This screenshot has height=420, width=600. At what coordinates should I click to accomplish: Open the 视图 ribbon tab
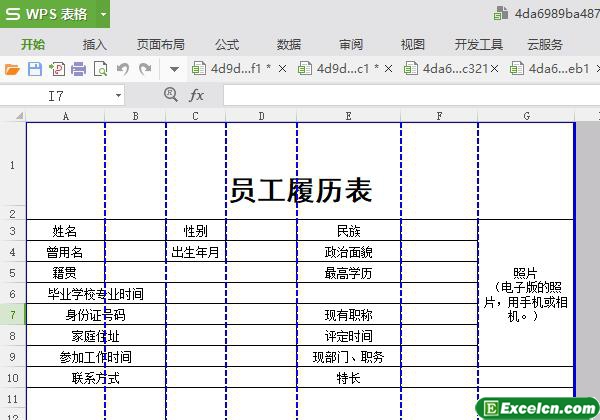click(x=412, y=45)
